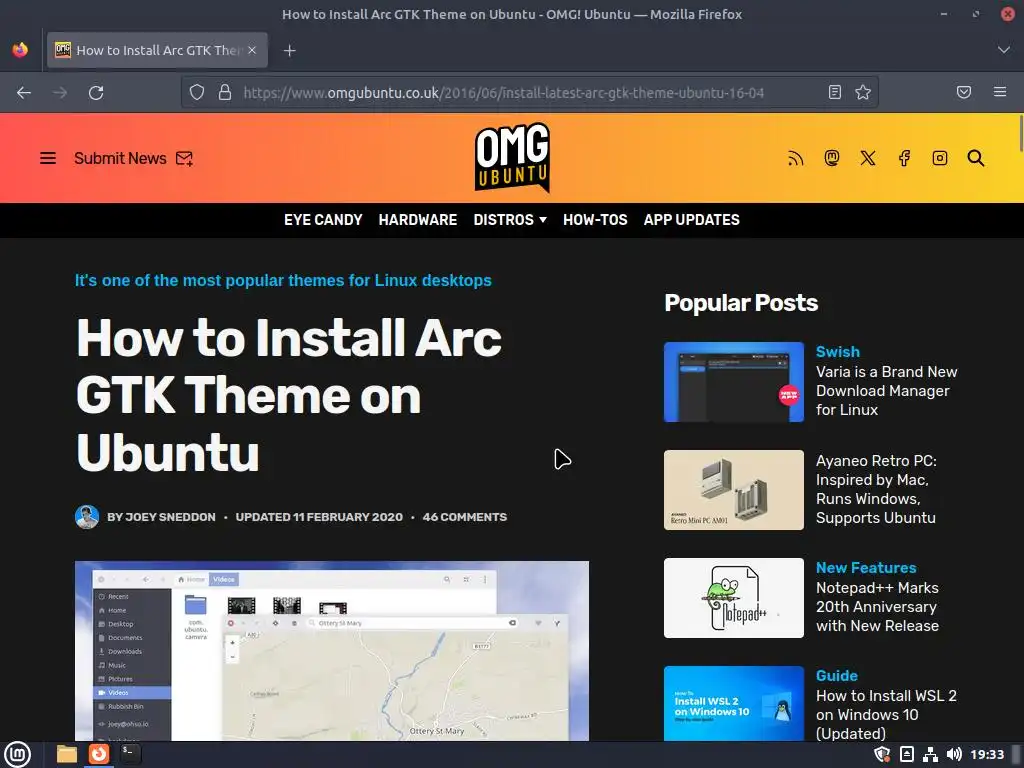The image size is (1024, 768).
Task: Open the EYE CANDY menu item
Action: point(323,220)
